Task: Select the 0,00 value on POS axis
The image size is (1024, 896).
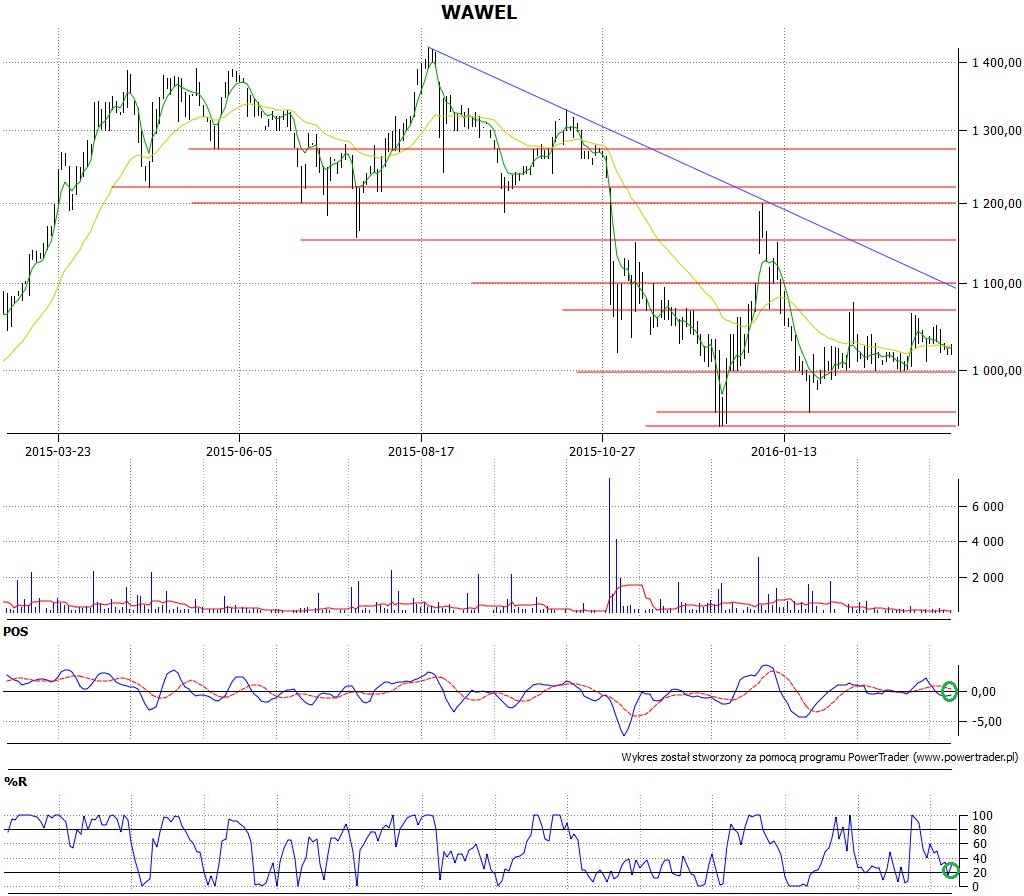Action: point(984,692)
